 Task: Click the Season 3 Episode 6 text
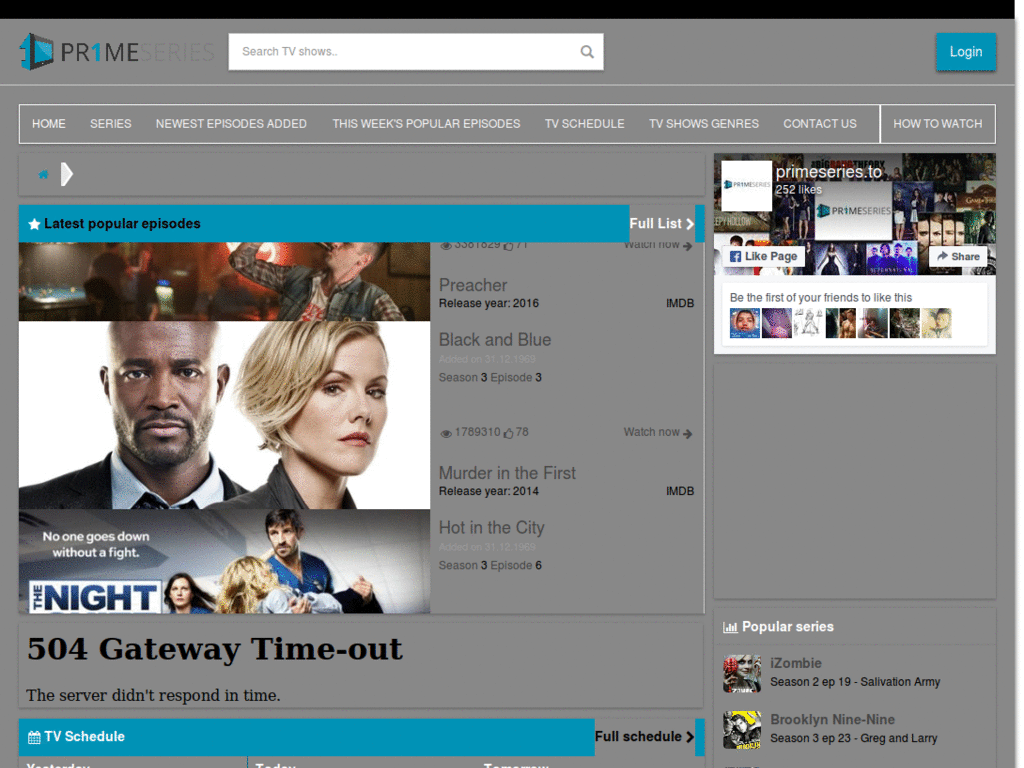pos(490,566)
